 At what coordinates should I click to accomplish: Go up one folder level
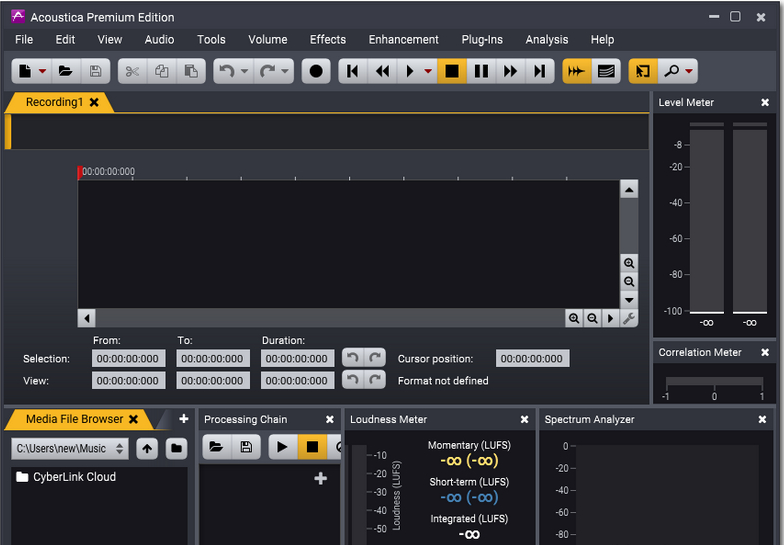tap(147, 448)
